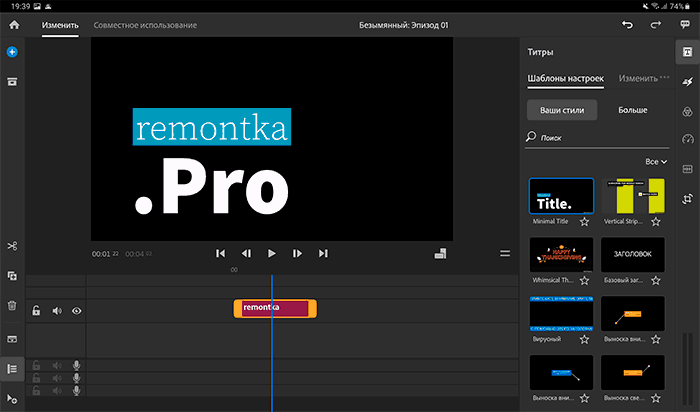Select the scissors Split tool
The width and height of the screenshot is (700, 412).
tap(12, 246)
